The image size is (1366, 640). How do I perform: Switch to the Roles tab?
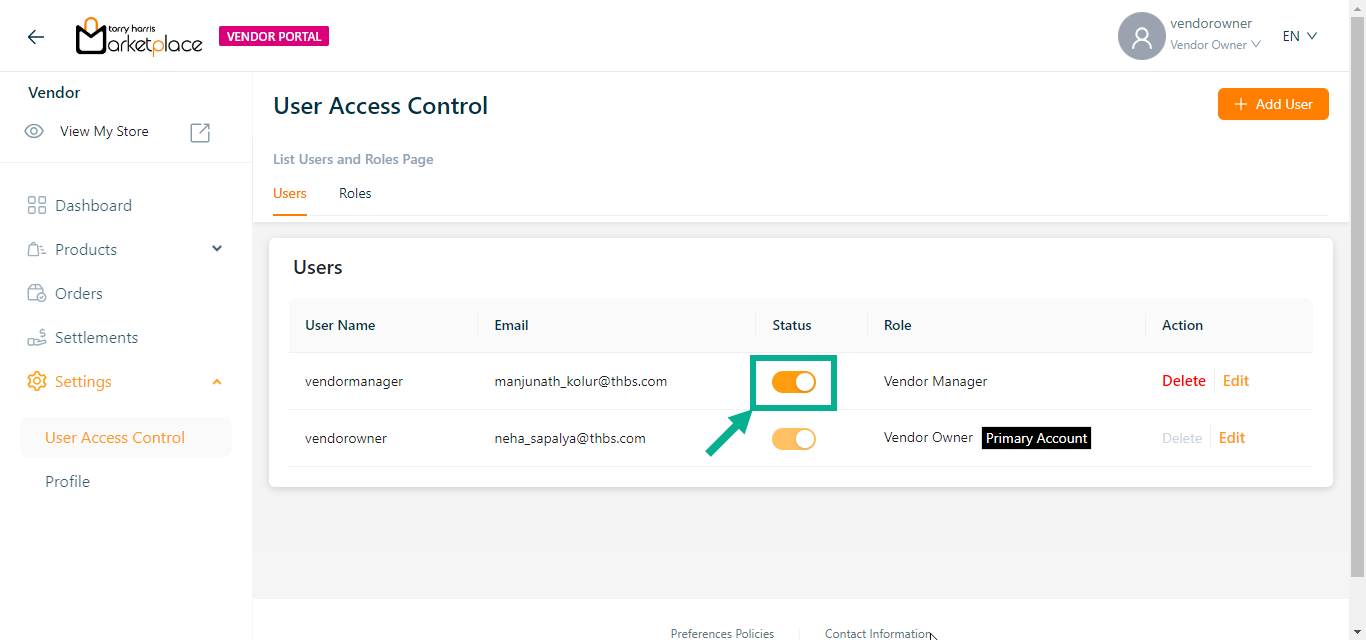pyautogui.click(x=355, y=193)
